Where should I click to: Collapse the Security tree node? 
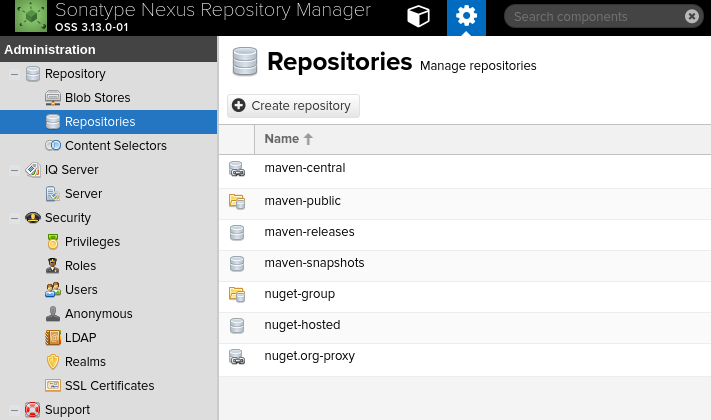coord(15,218)
